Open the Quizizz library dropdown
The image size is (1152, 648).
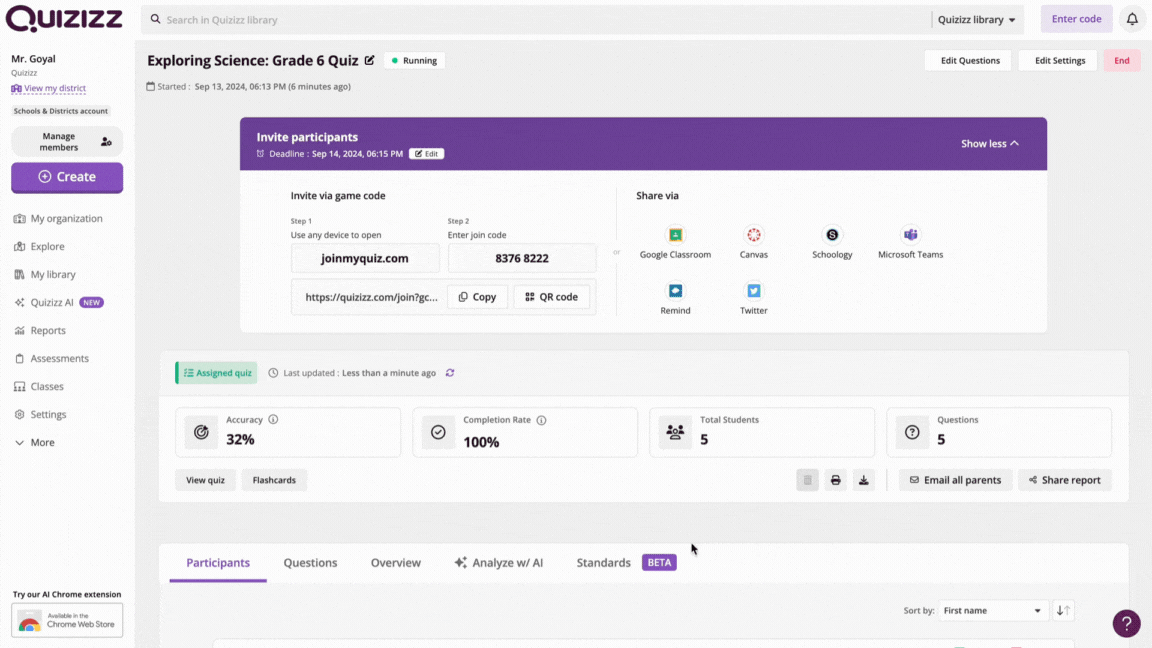pyautogui.click(x=976, y=20)
